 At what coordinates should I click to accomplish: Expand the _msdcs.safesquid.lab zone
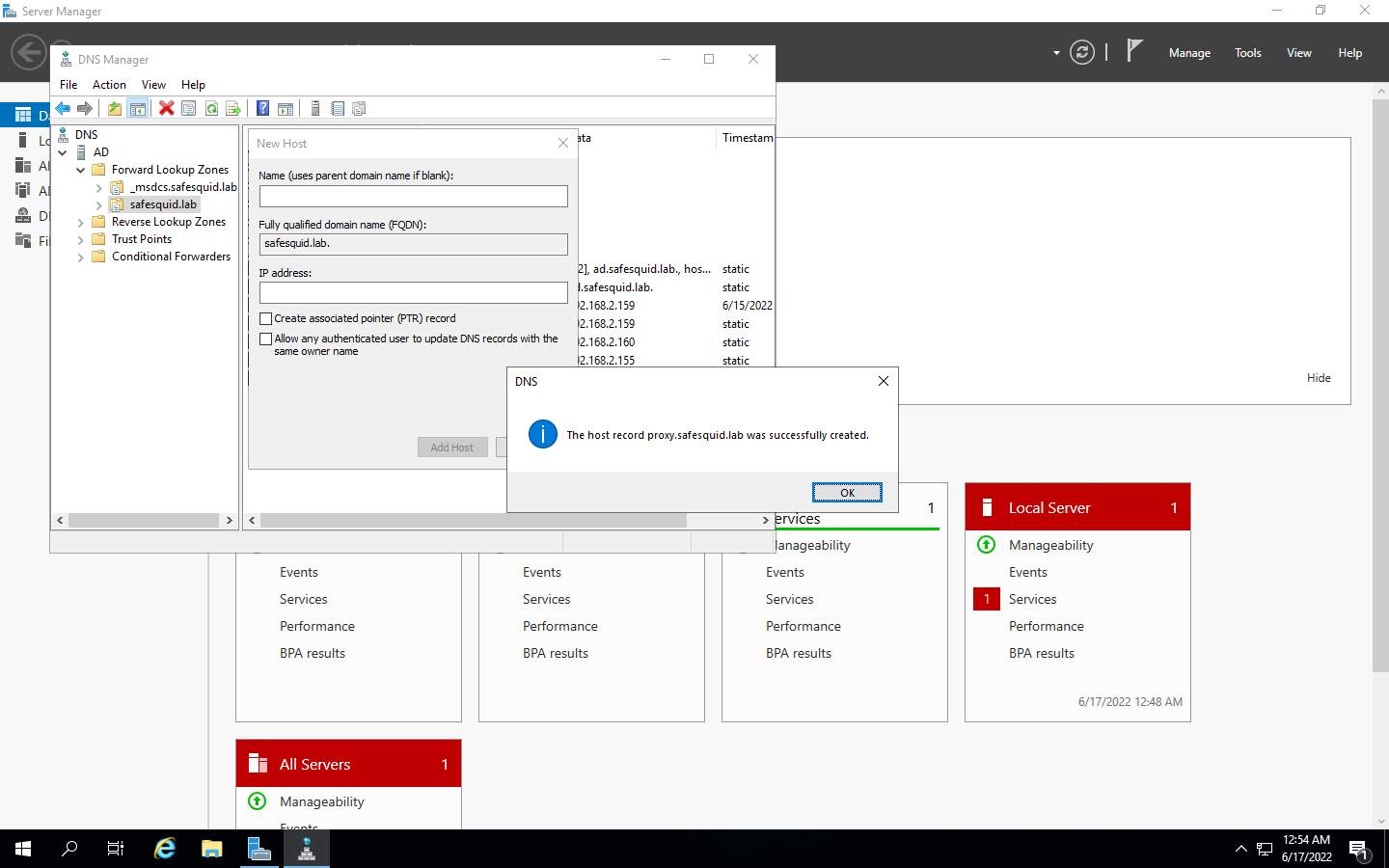(x=98, y=187)
